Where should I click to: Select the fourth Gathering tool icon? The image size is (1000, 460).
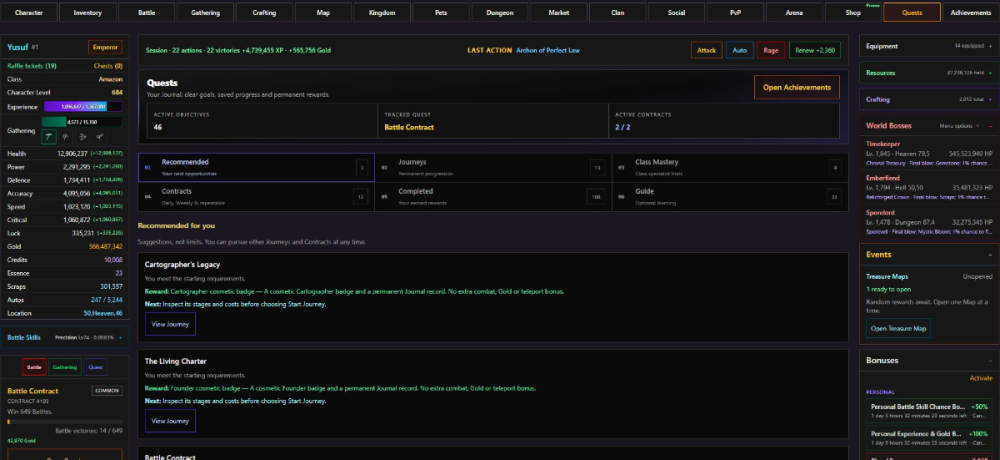pos(100,137)
